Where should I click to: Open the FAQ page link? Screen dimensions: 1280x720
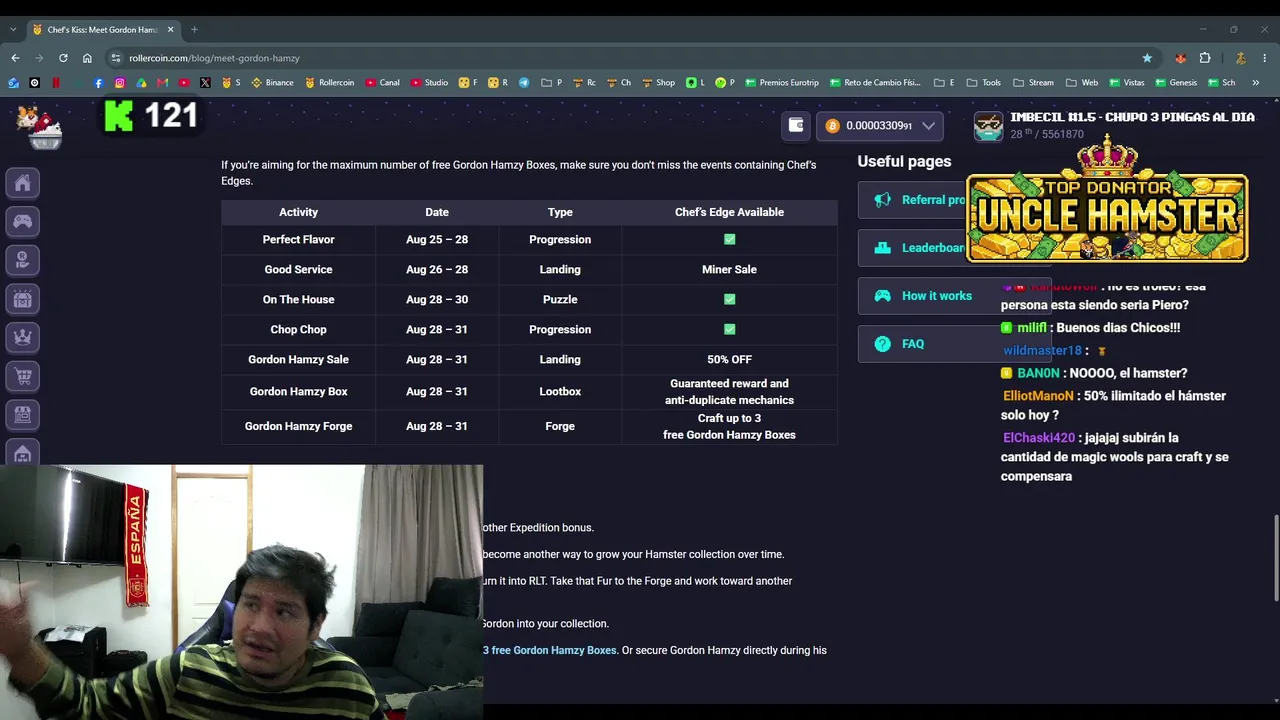click(955, 344)
